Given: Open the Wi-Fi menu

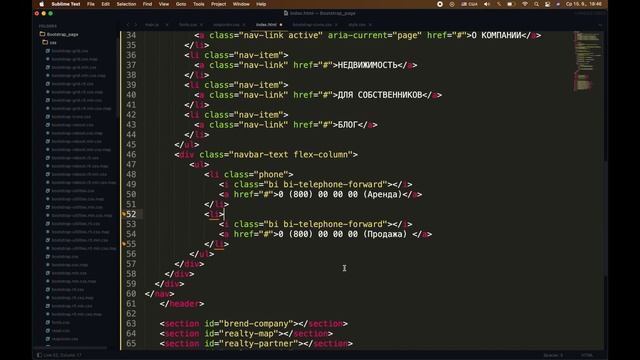Looking at the screenshot, I should [x=525, y=4].
